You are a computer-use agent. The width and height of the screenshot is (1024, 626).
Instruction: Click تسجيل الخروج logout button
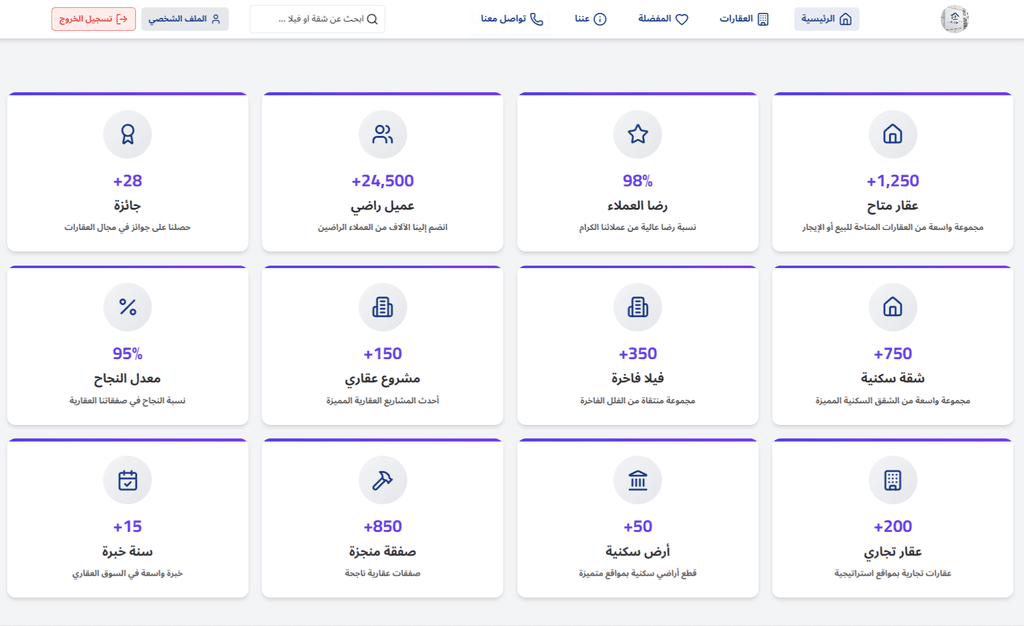pyautogui.click(x=93, y=19)
